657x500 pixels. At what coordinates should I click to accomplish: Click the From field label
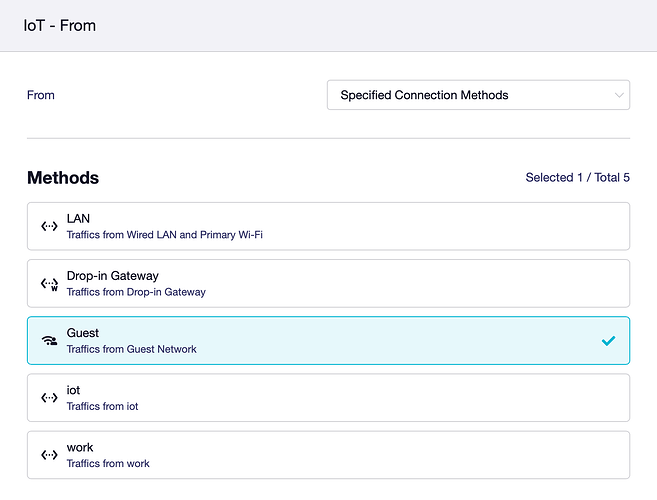[x=41, y=95]
